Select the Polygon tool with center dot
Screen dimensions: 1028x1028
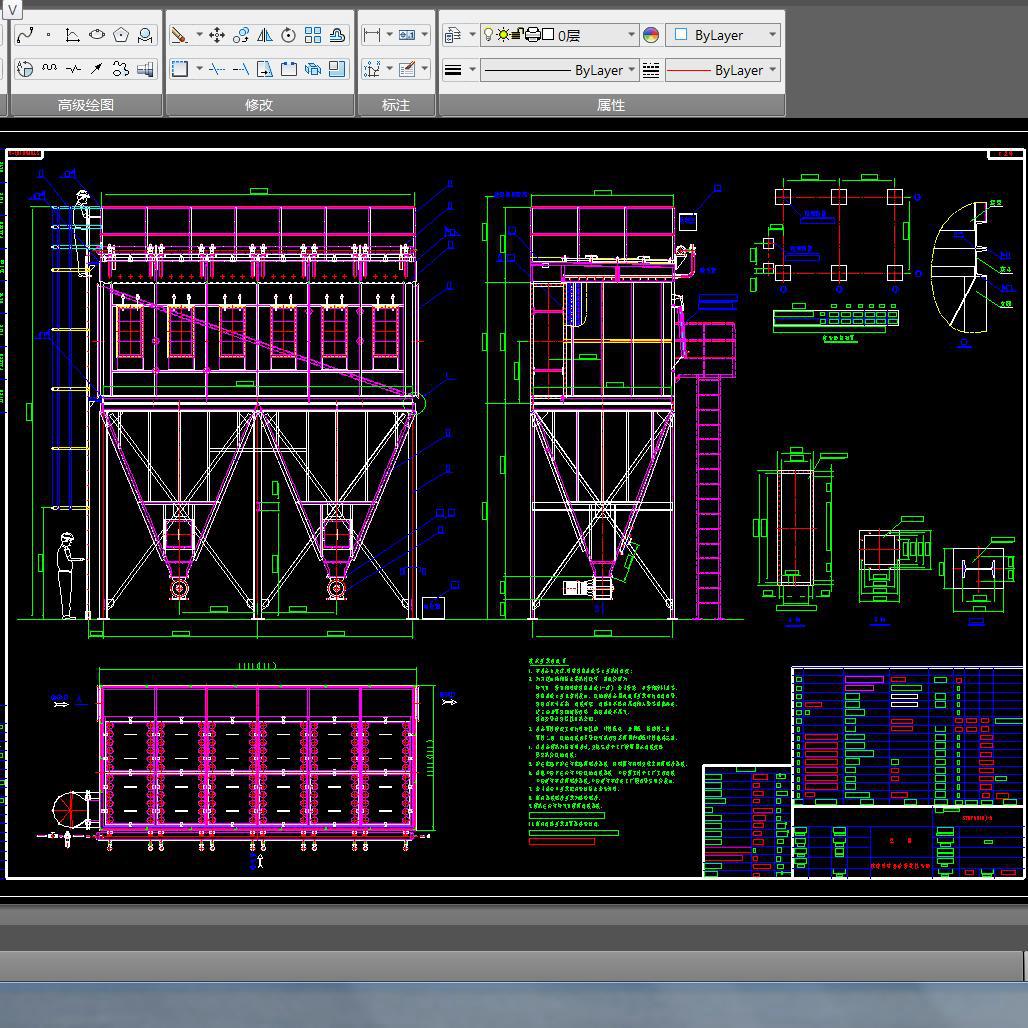click(x=121, y=35)
